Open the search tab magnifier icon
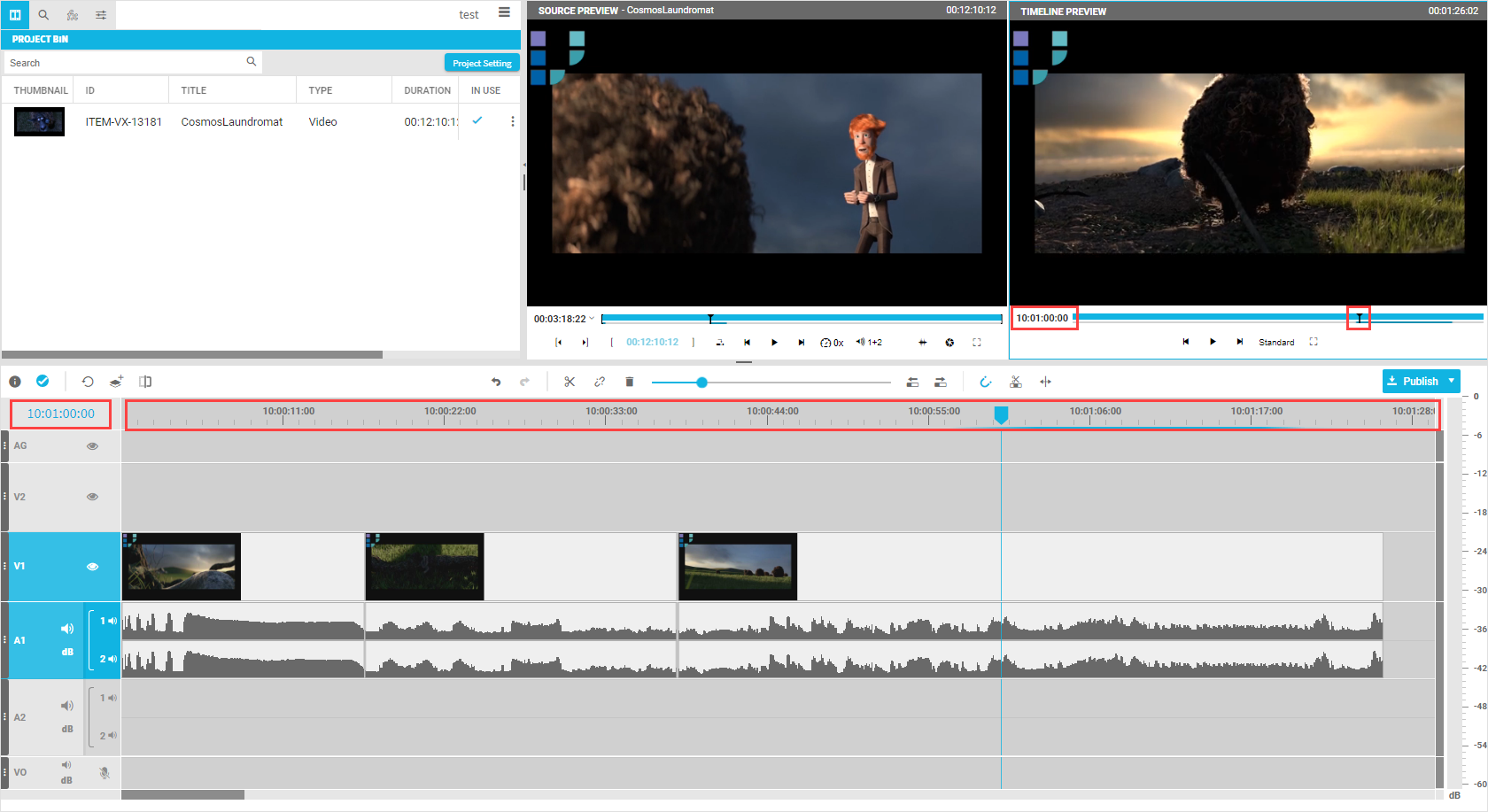Viewport: 1488px width, 812px height. point(43,15)
